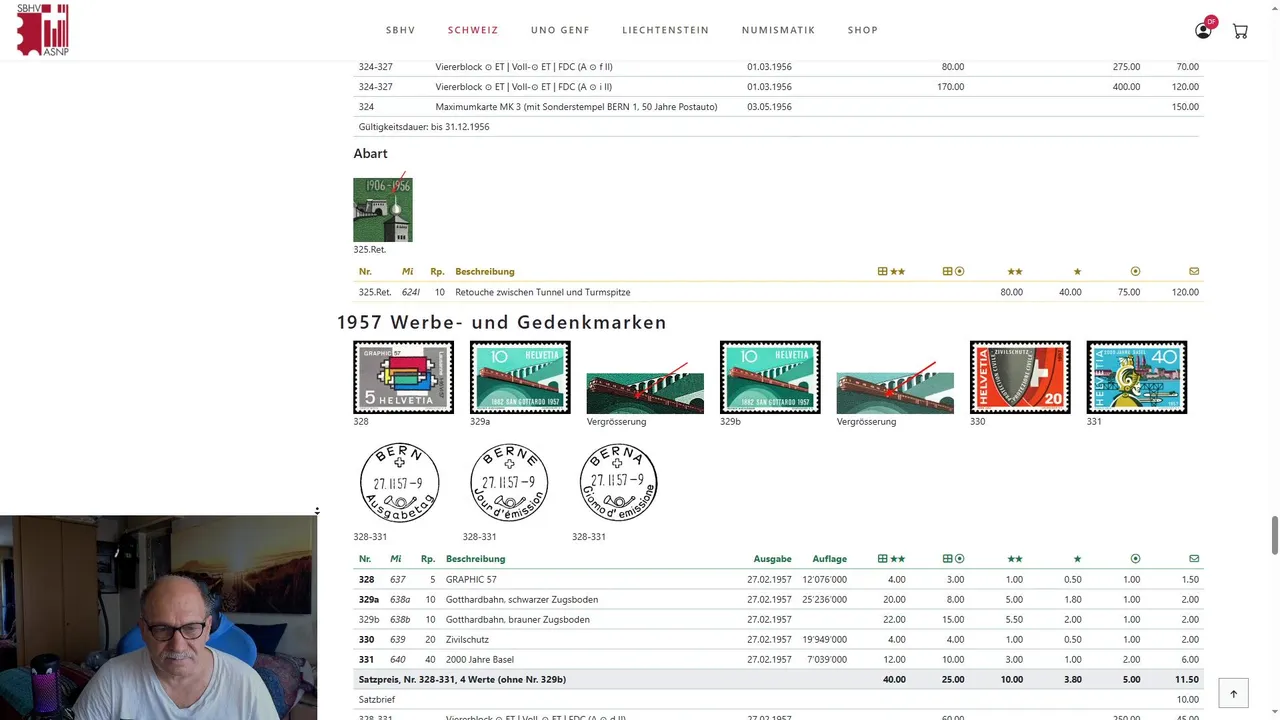Open the user account icon
This screenshot has width=1280, height=720.
[x=1203, y=30]
